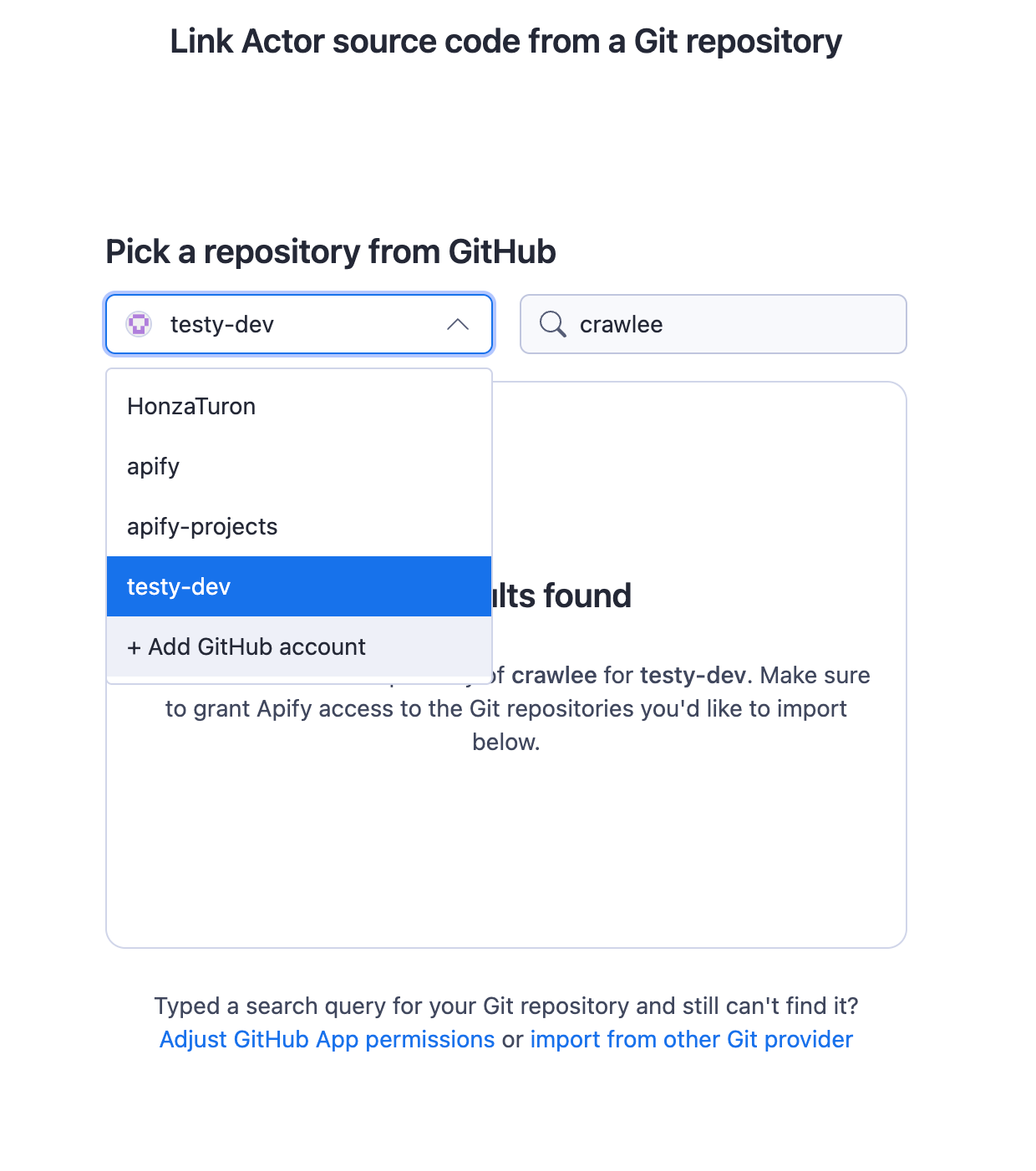The height and width of the screenshot is (1171, 1036).
Task: Click import from other Git provider
Action: [x=691, y=1039]
